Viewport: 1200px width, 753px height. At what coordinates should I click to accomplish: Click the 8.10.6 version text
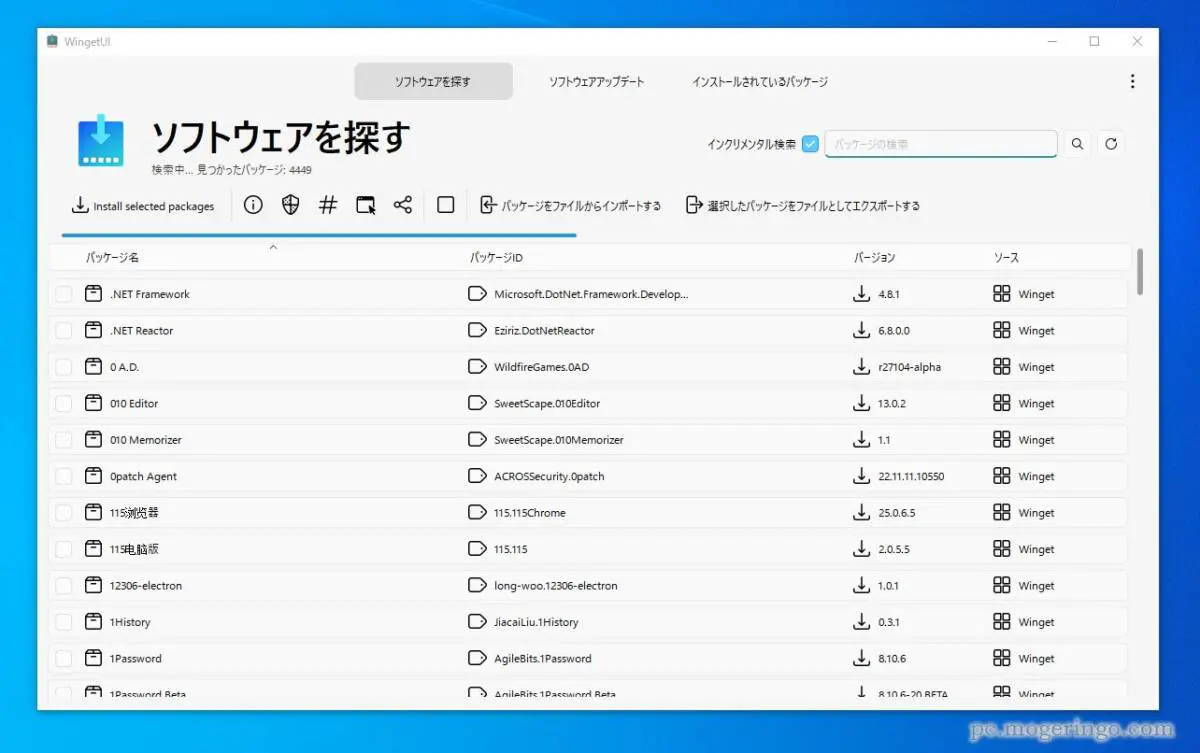894,658
